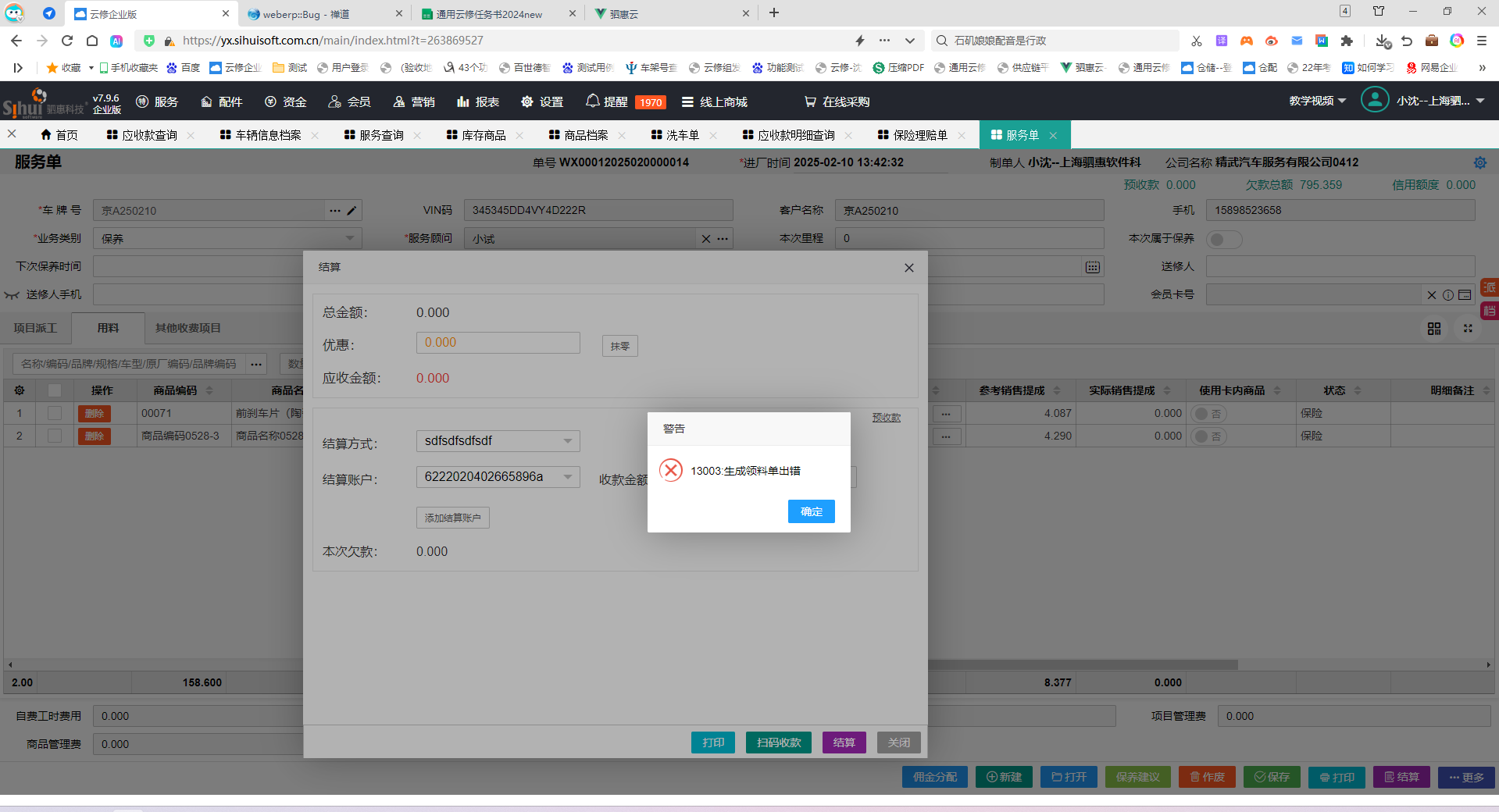Open 提醒 bell notification icon
1499x812 pixels.
pyautogui.click(x=593, y=101)
